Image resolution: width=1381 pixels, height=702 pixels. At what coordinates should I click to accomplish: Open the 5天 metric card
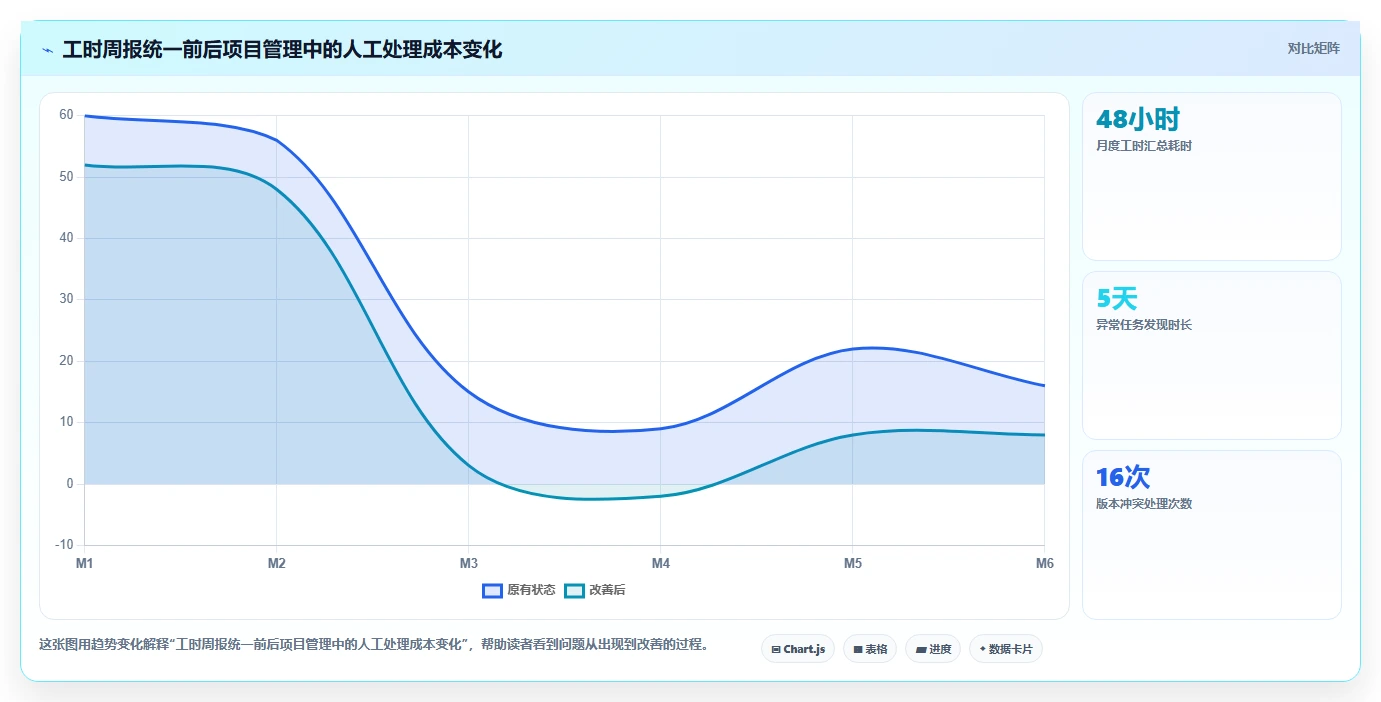1211,355
